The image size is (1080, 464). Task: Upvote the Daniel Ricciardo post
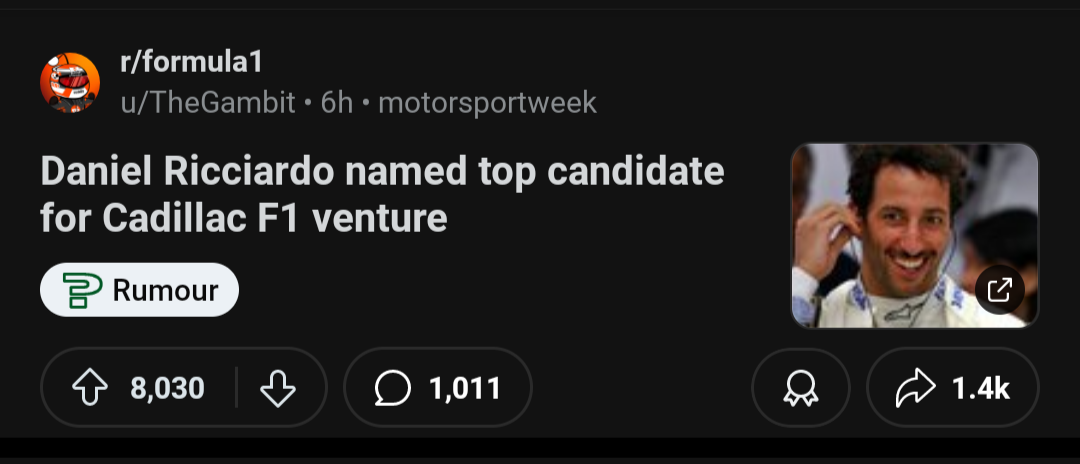(91, 388)
